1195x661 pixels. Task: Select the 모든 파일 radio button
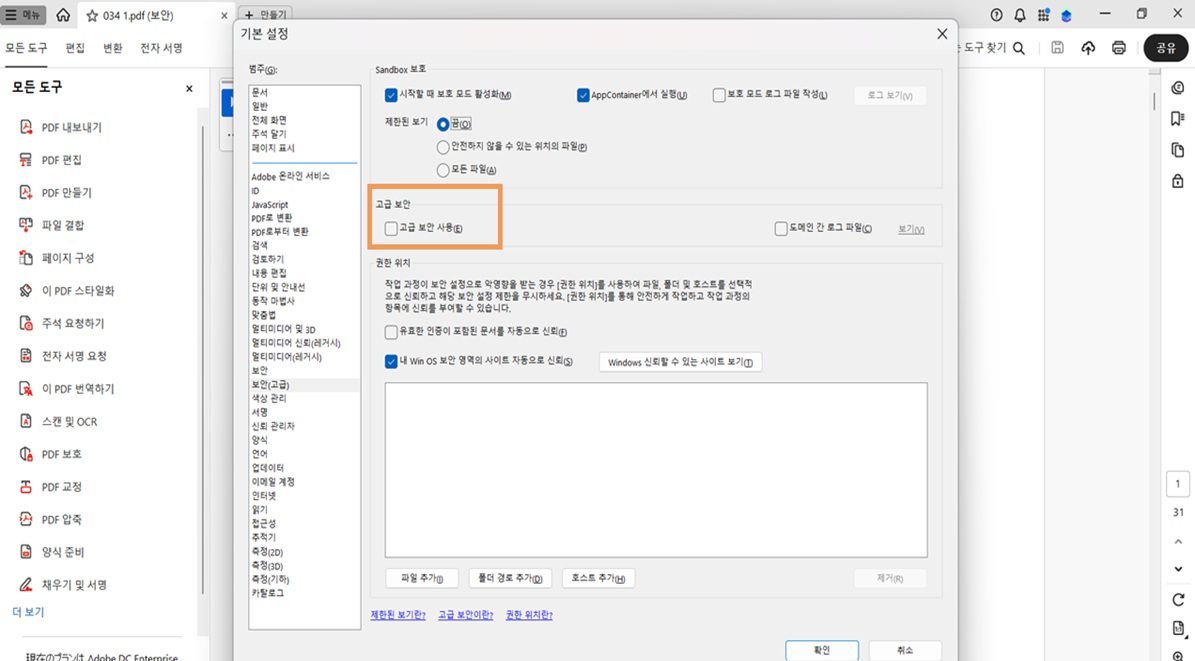point(443,170)
